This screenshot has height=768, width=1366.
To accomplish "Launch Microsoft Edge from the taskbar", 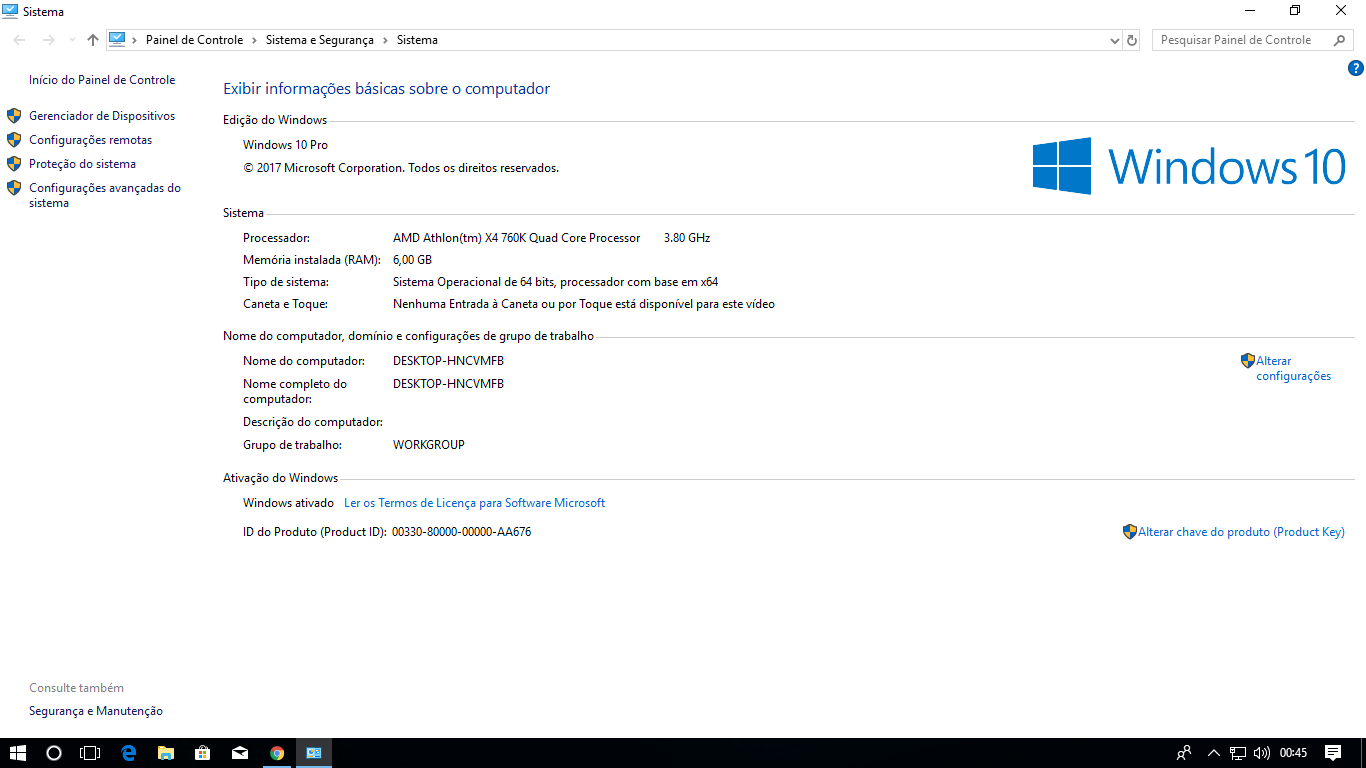I will 128,753.
